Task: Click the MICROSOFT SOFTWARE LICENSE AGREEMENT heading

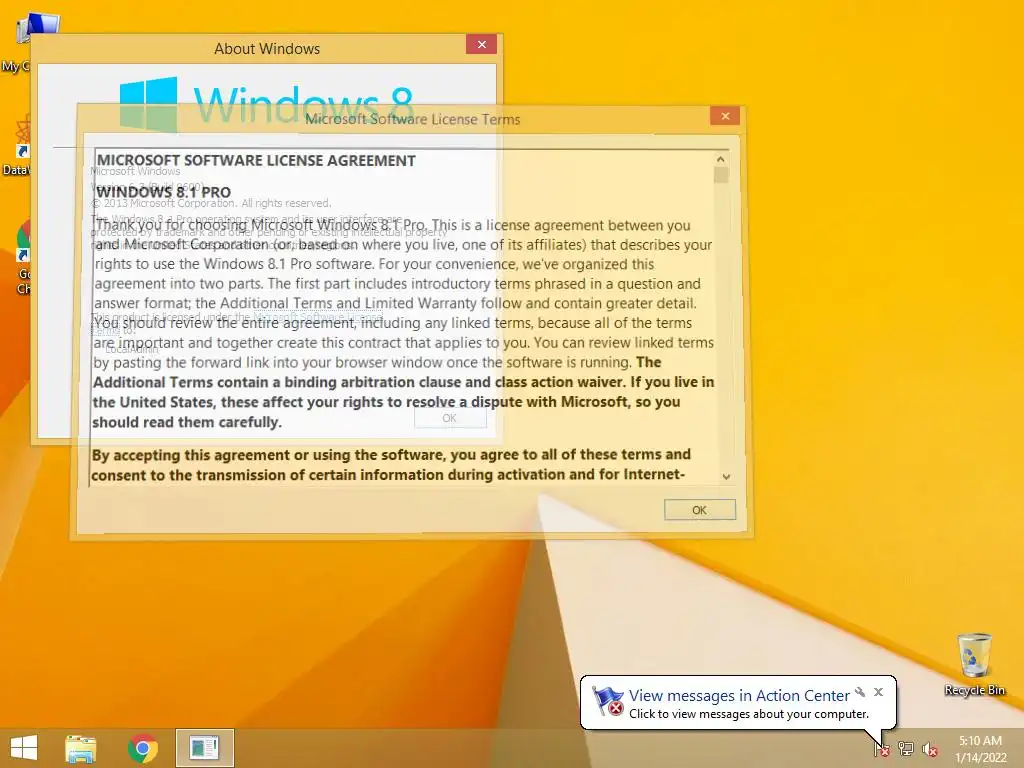Action: tap(256, 161)
